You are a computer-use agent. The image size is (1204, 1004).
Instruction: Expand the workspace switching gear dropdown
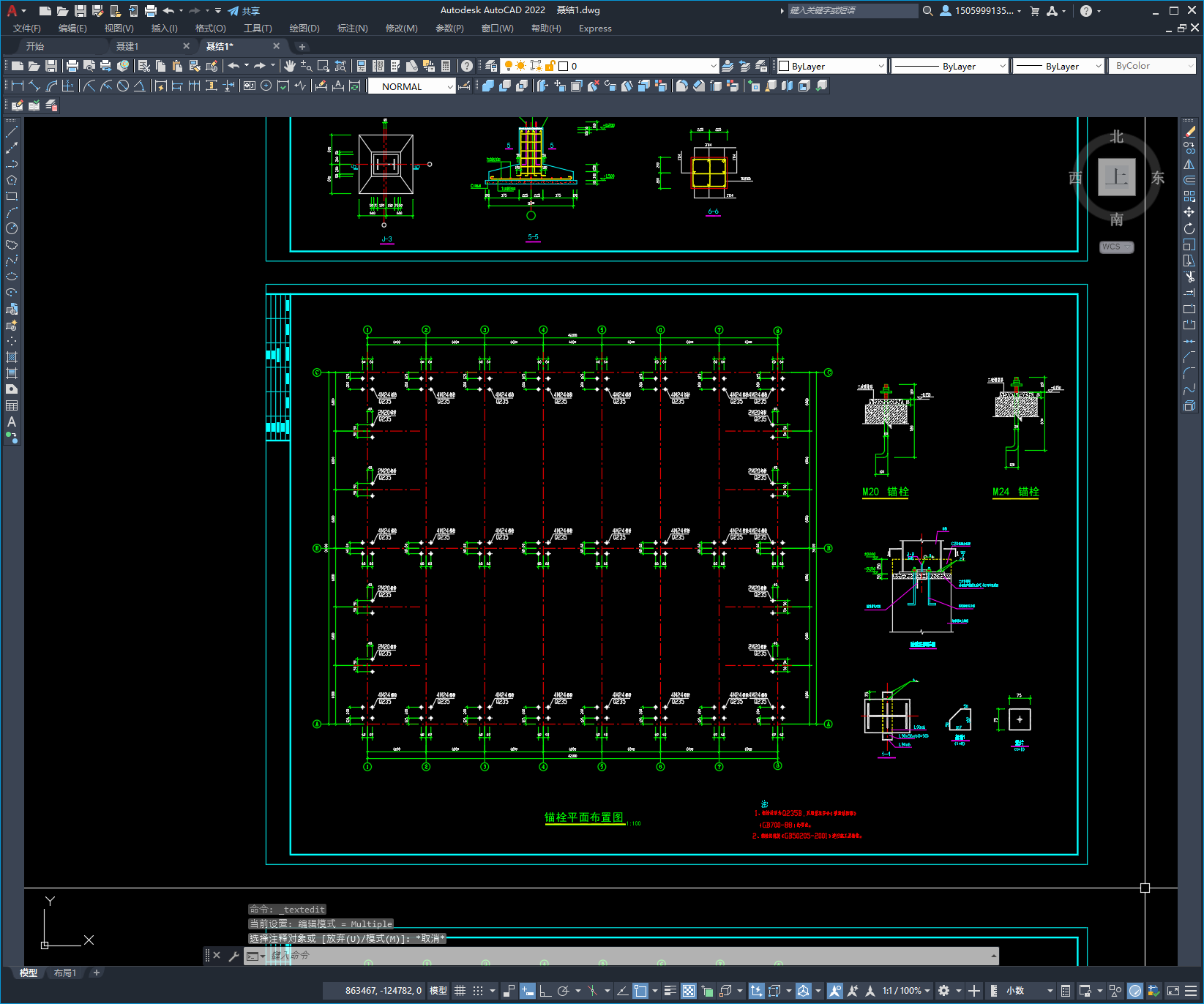pos(959,991)
